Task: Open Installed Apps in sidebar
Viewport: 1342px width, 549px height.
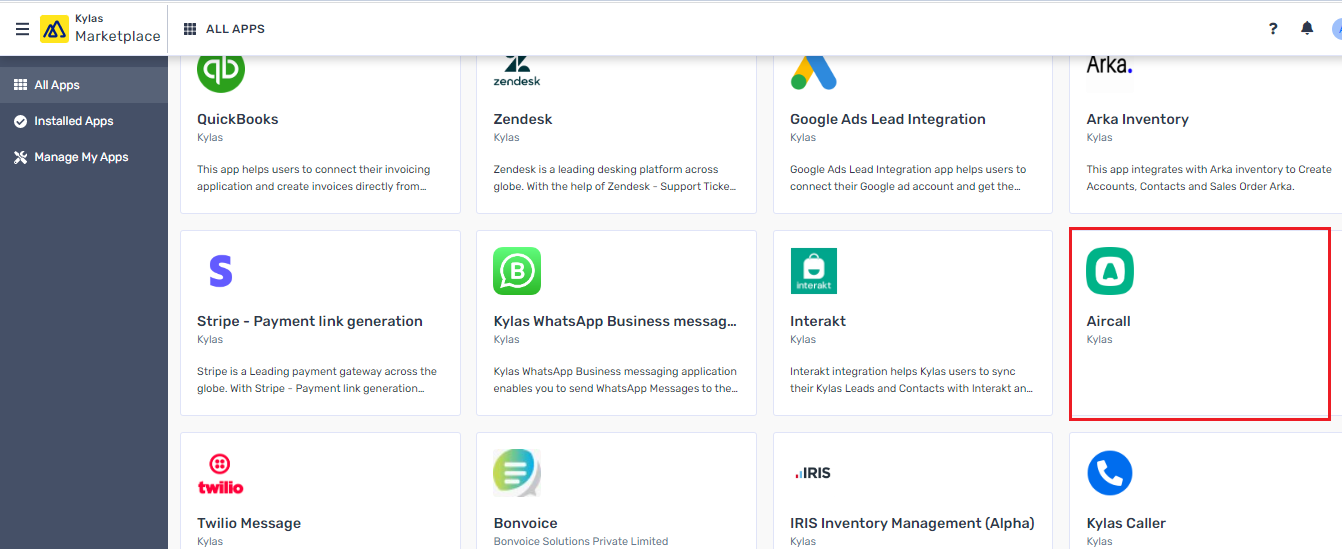Action: [x=84, y=121]
